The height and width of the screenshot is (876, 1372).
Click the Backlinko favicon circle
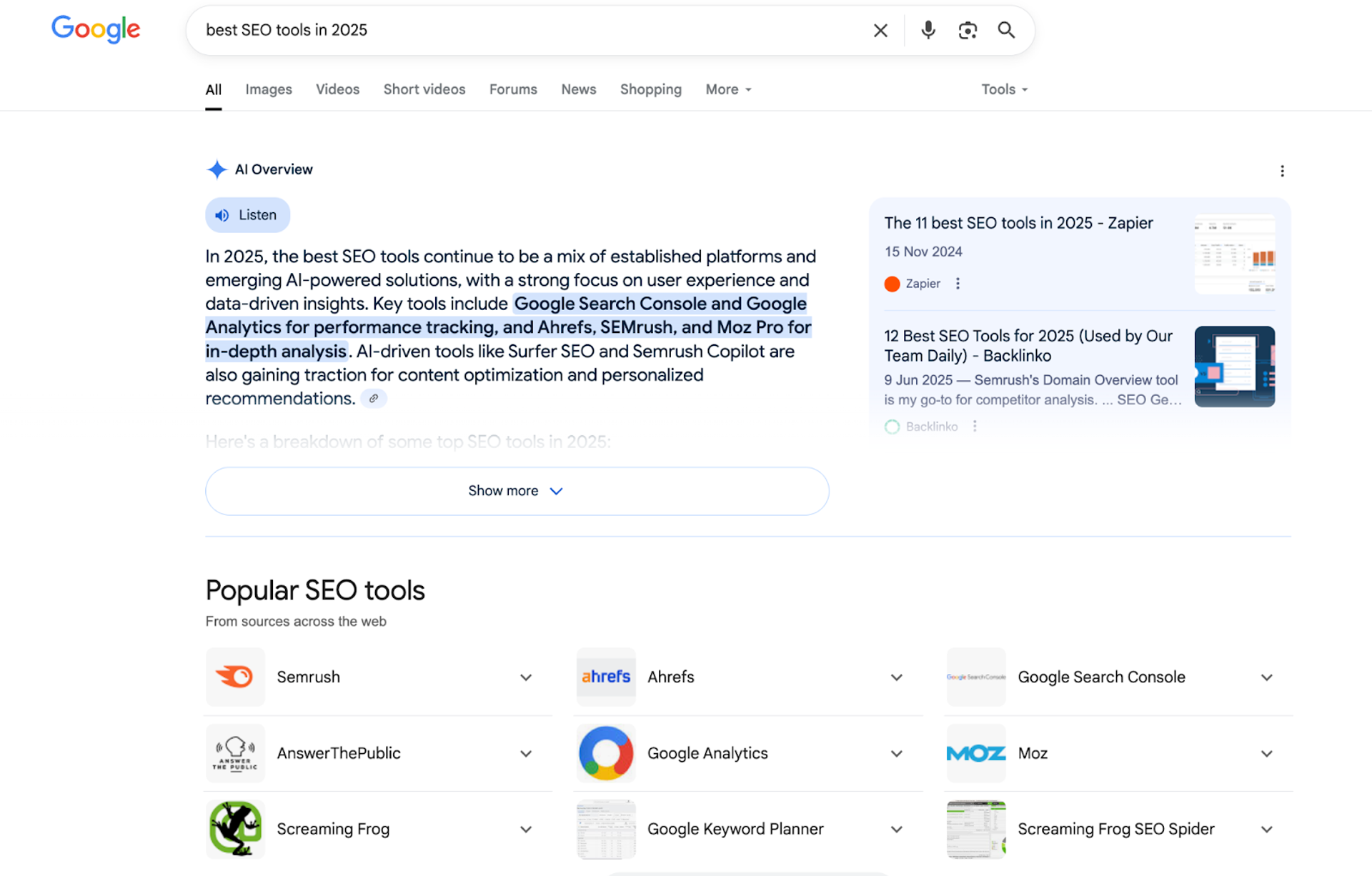(x=892, y=427)
